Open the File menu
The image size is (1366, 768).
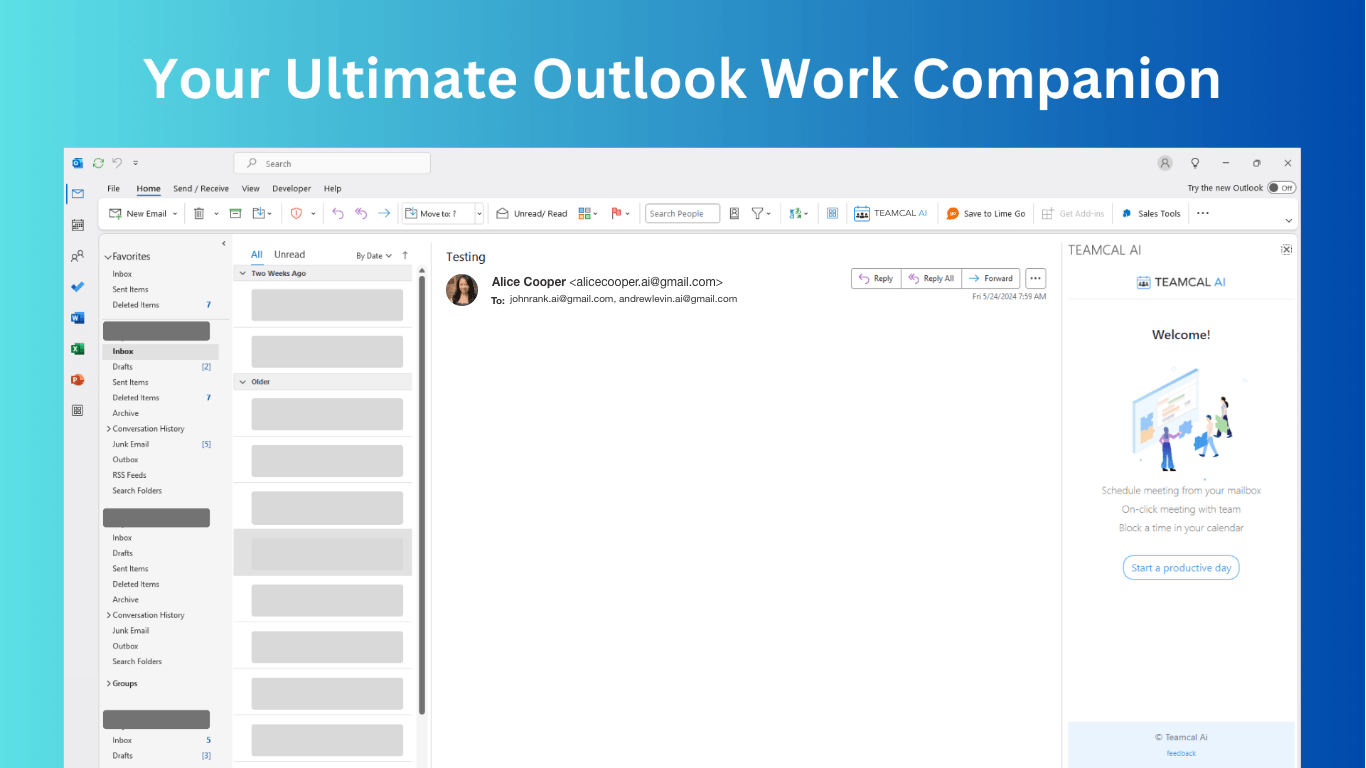tap(114, 188)
